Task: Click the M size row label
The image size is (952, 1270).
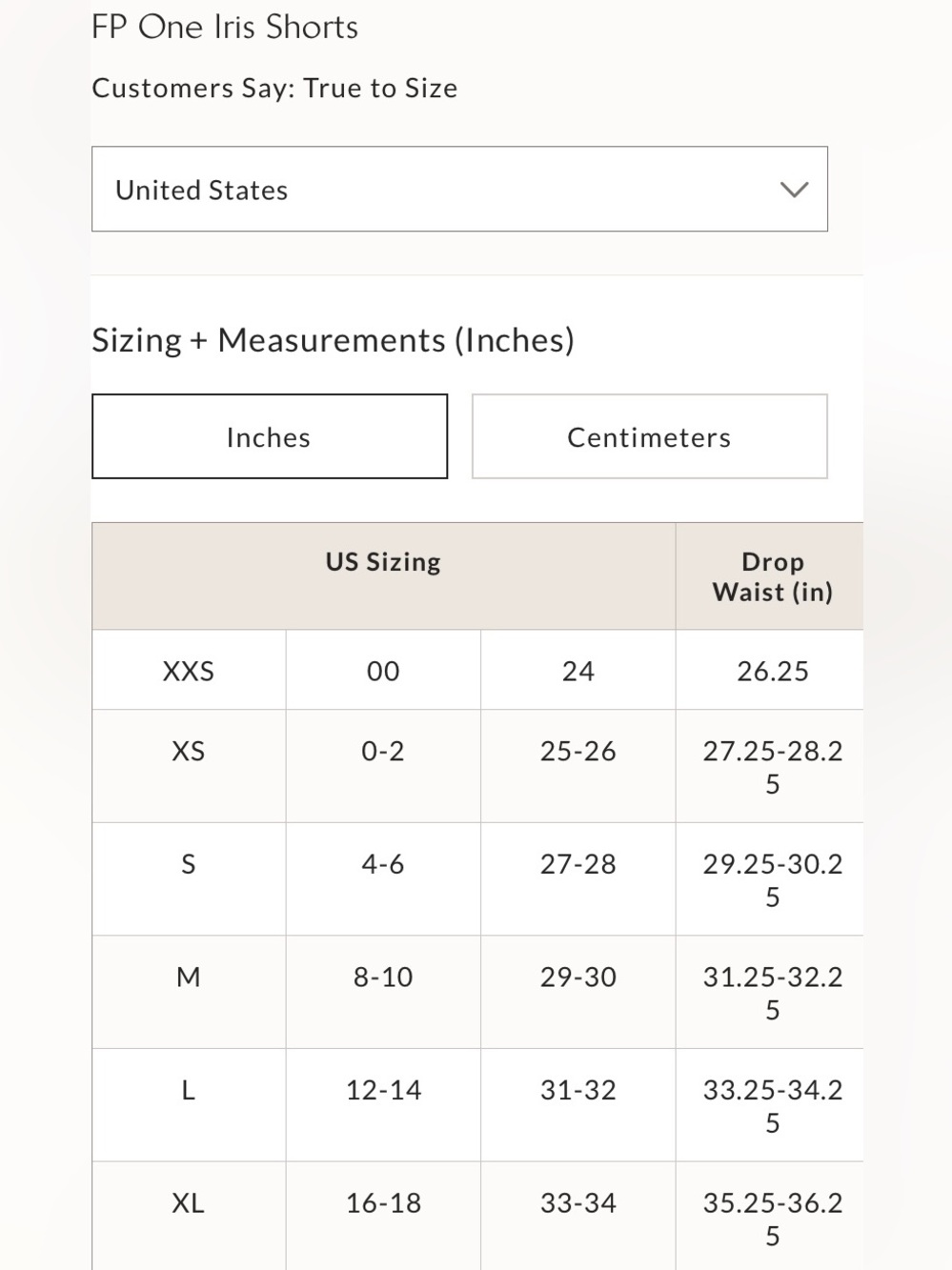Action: [189, 977]
